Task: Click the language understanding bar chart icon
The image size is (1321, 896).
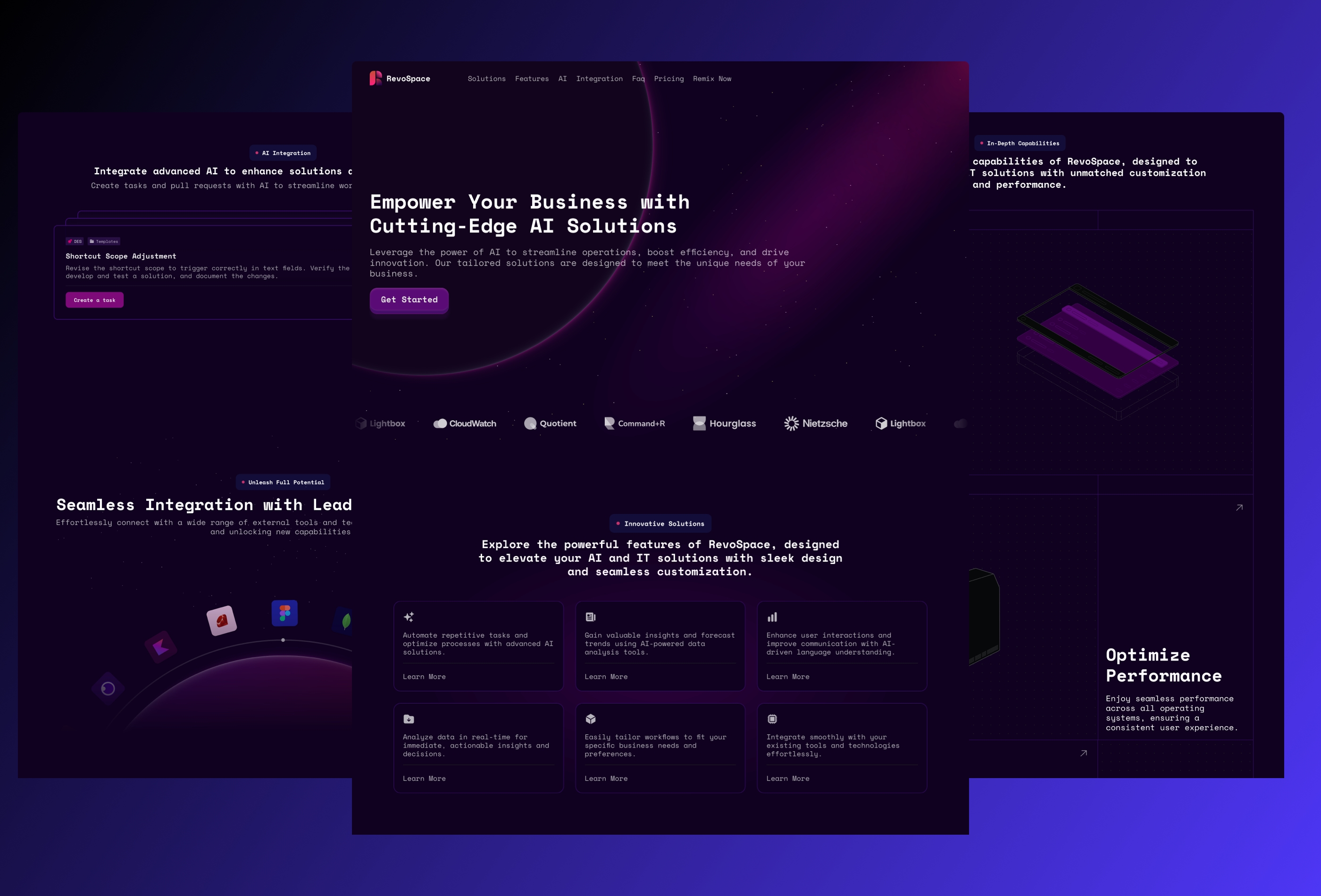Action: [772, 617]
